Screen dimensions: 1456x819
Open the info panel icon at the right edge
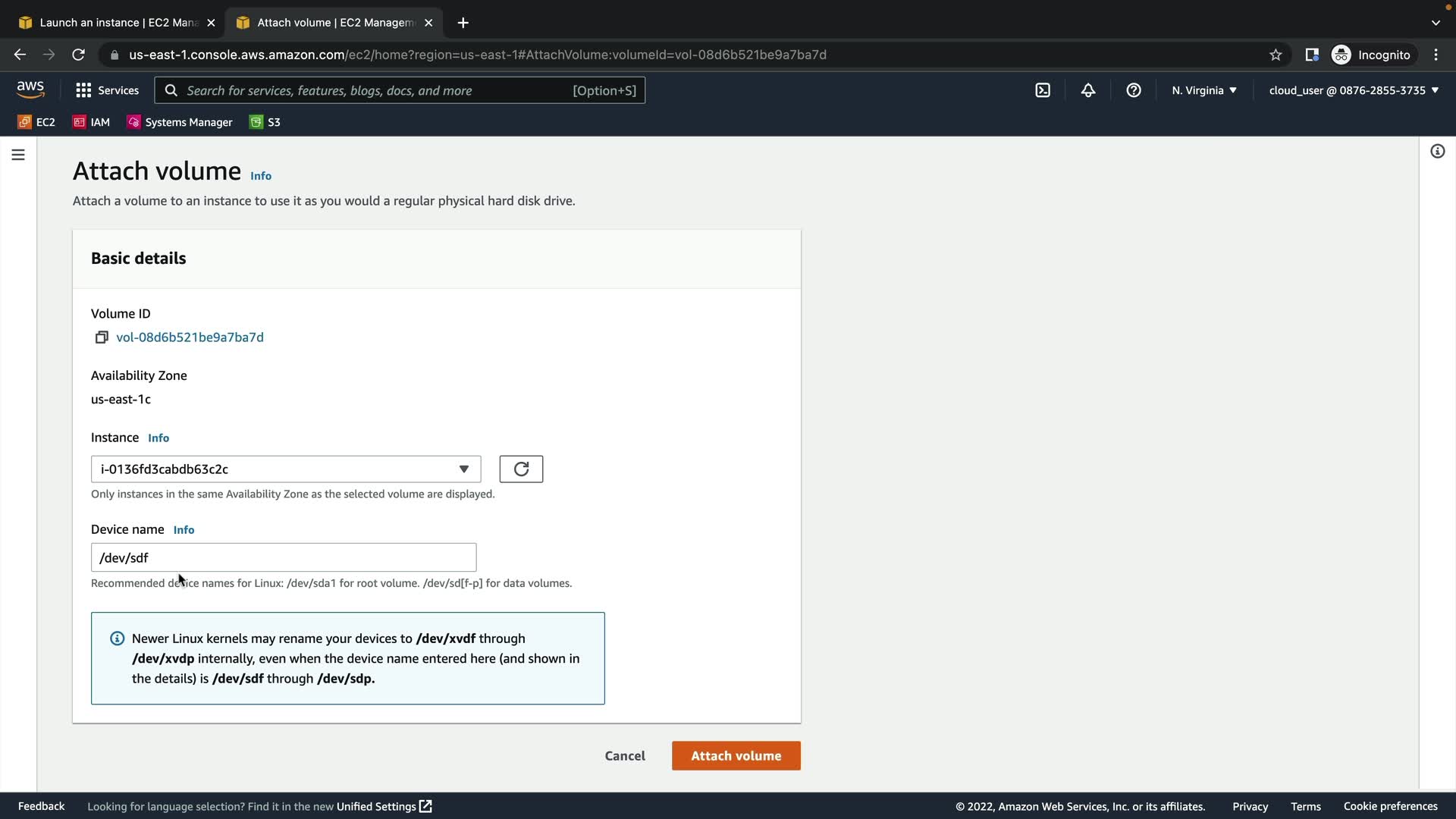pos(1437,152)
